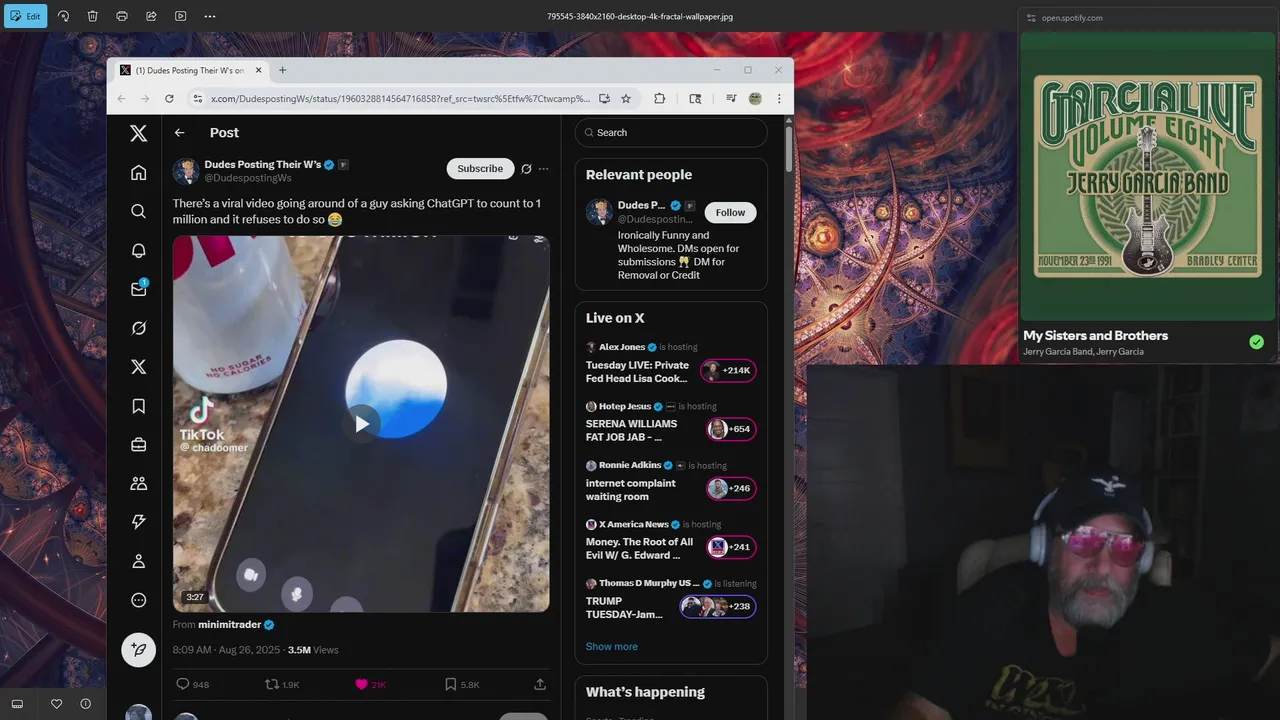Open minimitrader source link
This screenshot has width=1280, height=720.
click(x=229, y=624)
